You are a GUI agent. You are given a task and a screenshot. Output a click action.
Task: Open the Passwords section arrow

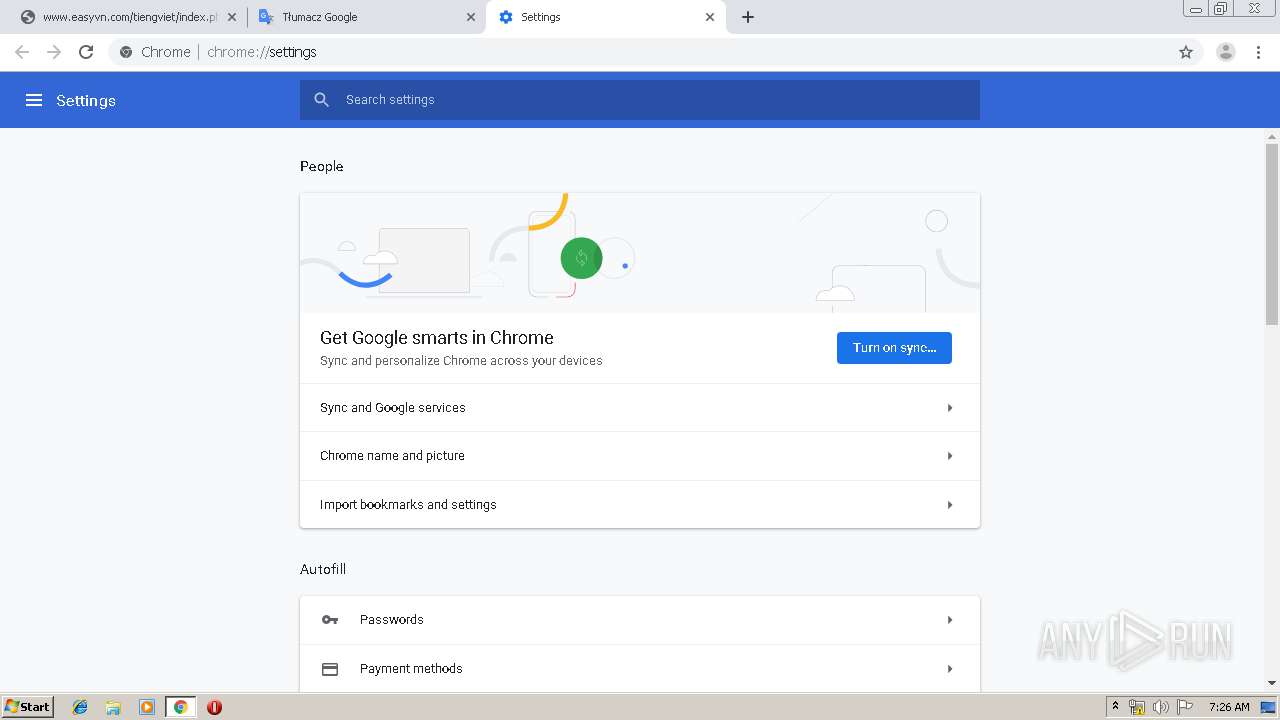[950, 620]
